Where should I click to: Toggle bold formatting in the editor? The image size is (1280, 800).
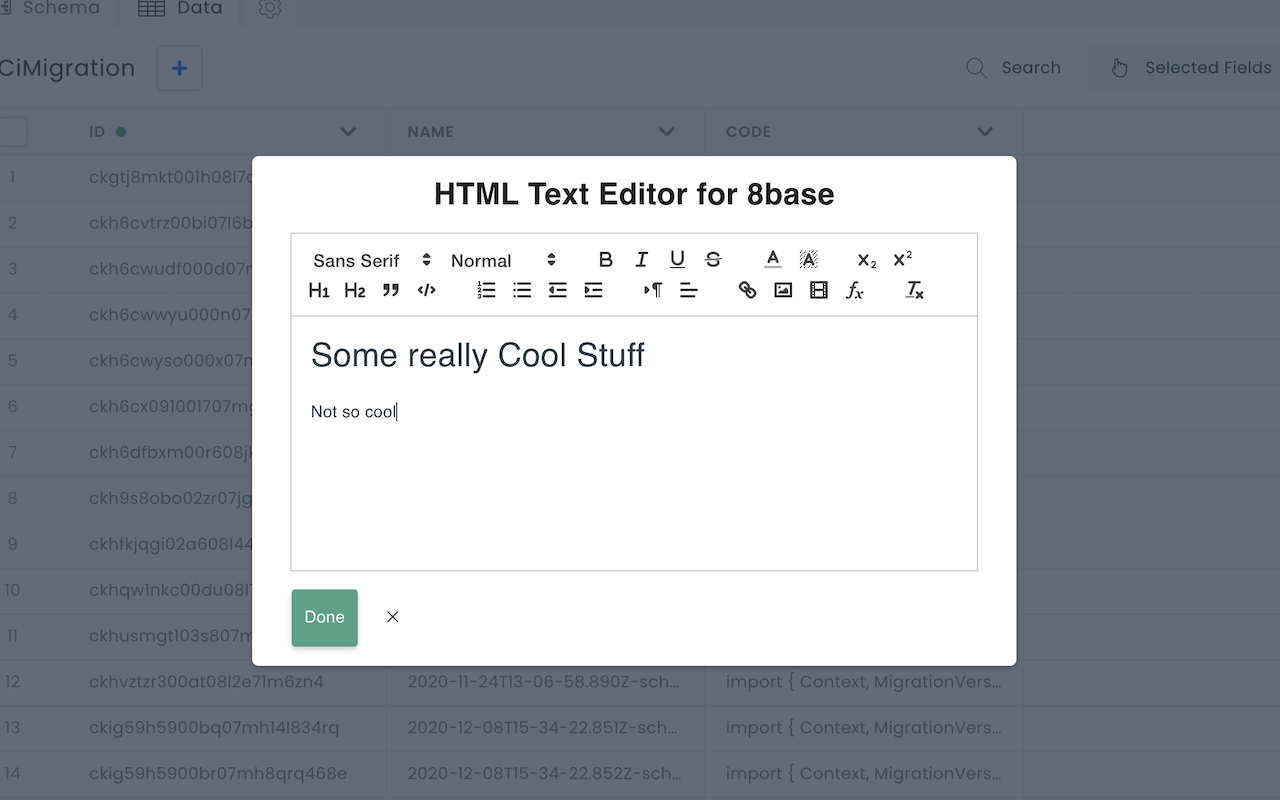(606, 260)
